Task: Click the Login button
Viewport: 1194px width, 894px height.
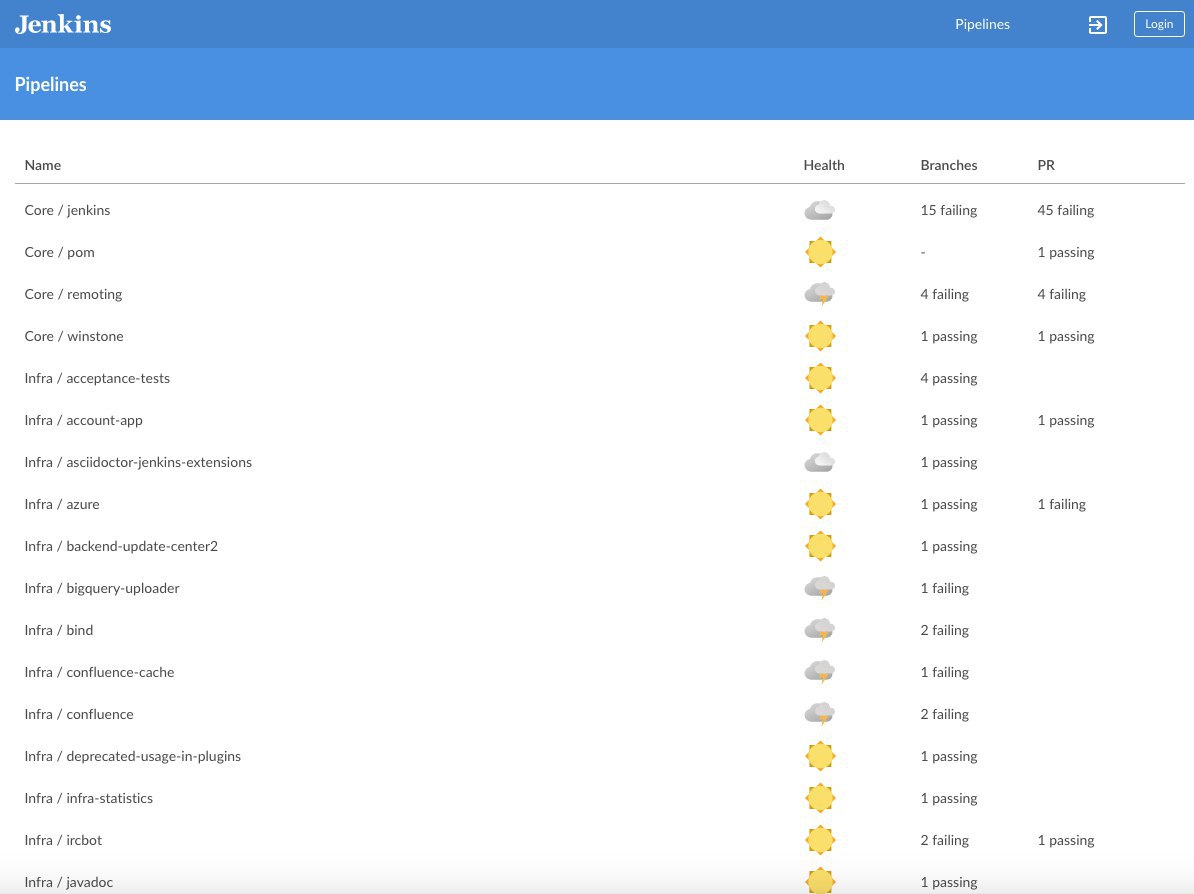Action: 1159,24
